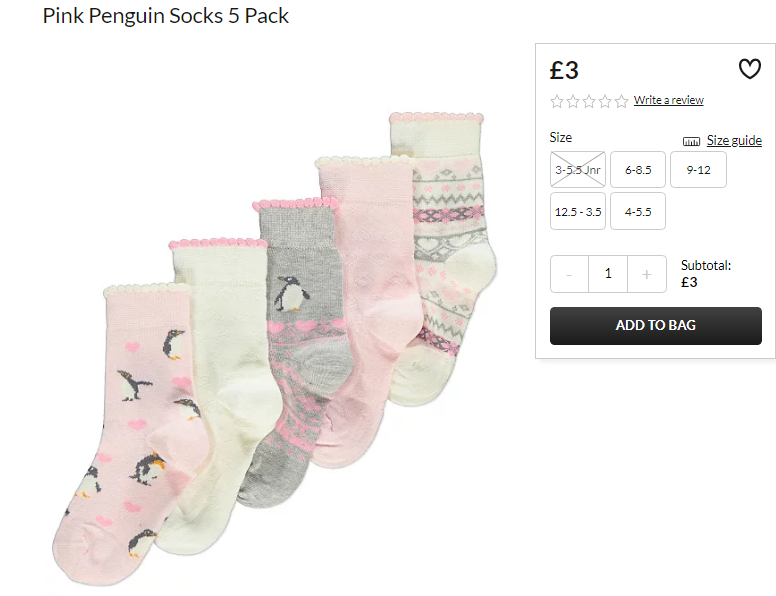Select the fifth rating star
Image resolution: width=776 pixels, height=596 pixels.
[621, 101]
